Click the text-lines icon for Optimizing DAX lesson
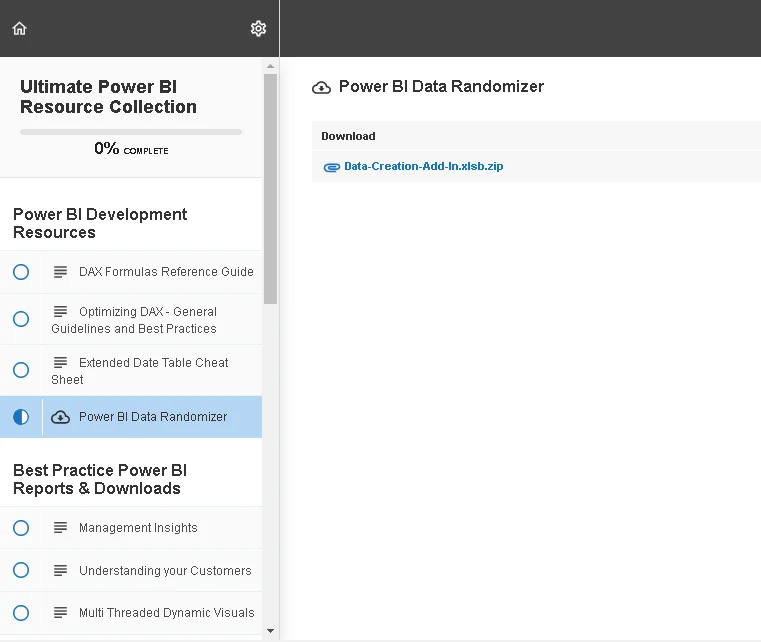Viewport: 761px width, 642px height. point(60,311)
